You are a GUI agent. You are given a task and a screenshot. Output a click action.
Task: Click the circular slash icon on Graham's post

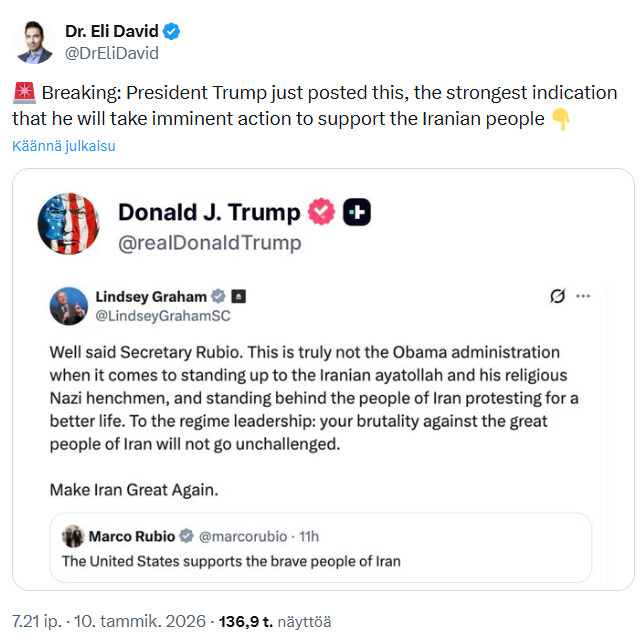[559, 296]
